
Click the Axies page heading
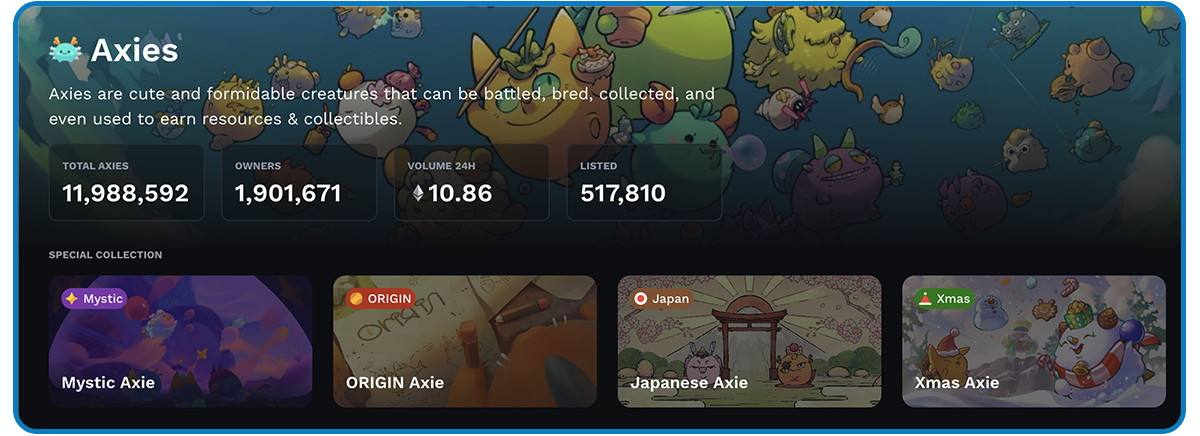tap(134, 50)
